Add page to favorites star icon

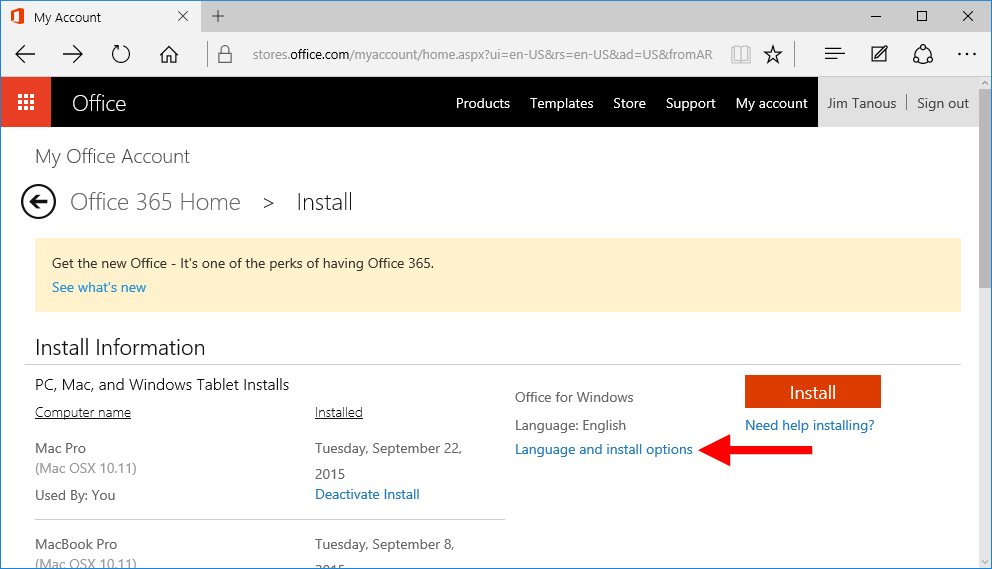[772, 54]
